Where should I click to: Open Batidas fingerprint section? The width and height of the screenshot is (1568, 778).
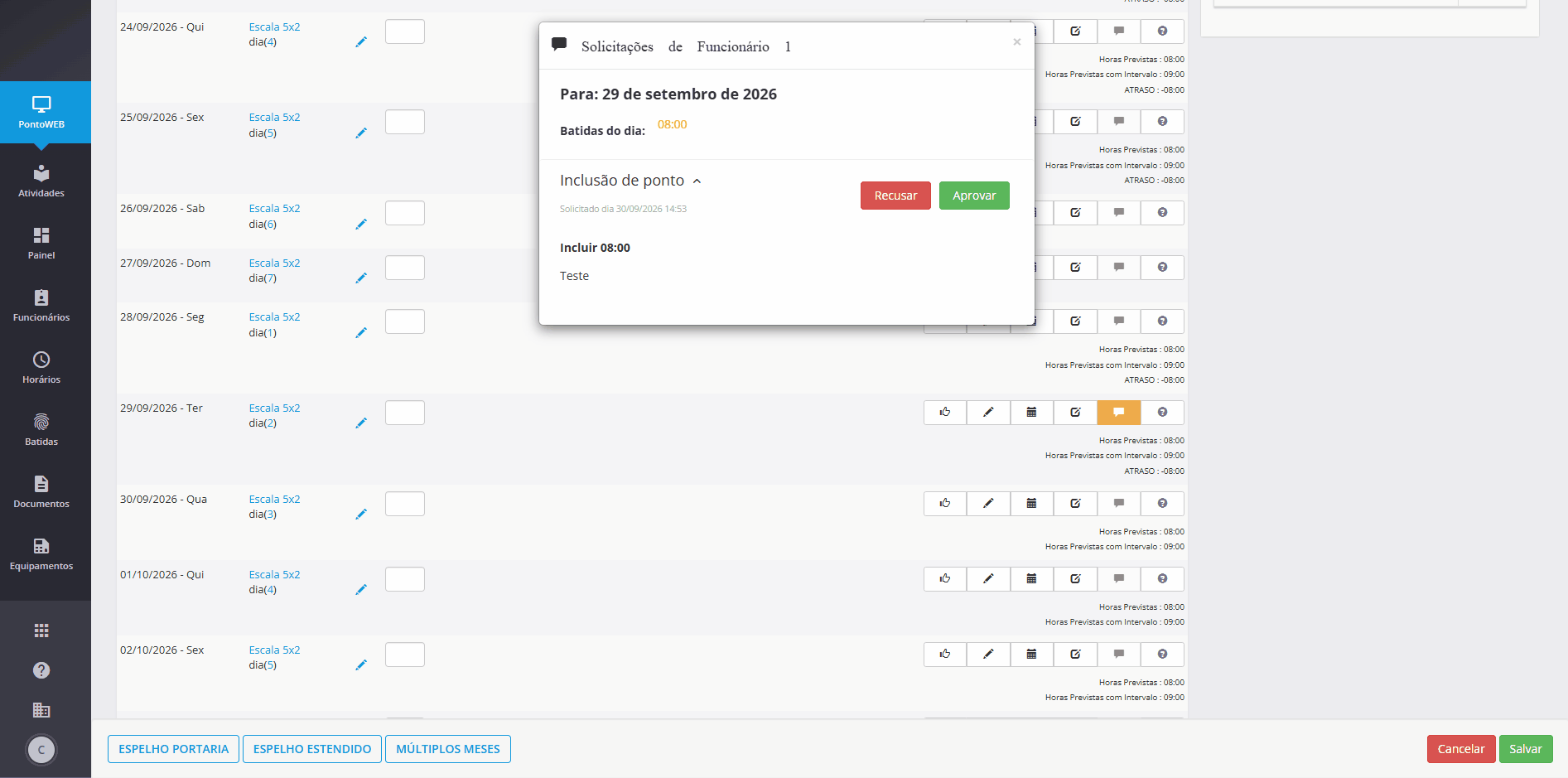[x=41, y=430]
